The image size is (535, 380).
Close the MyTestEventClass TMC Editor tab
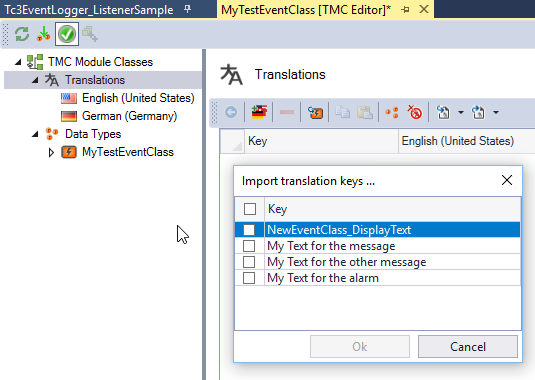click(424, 10)
